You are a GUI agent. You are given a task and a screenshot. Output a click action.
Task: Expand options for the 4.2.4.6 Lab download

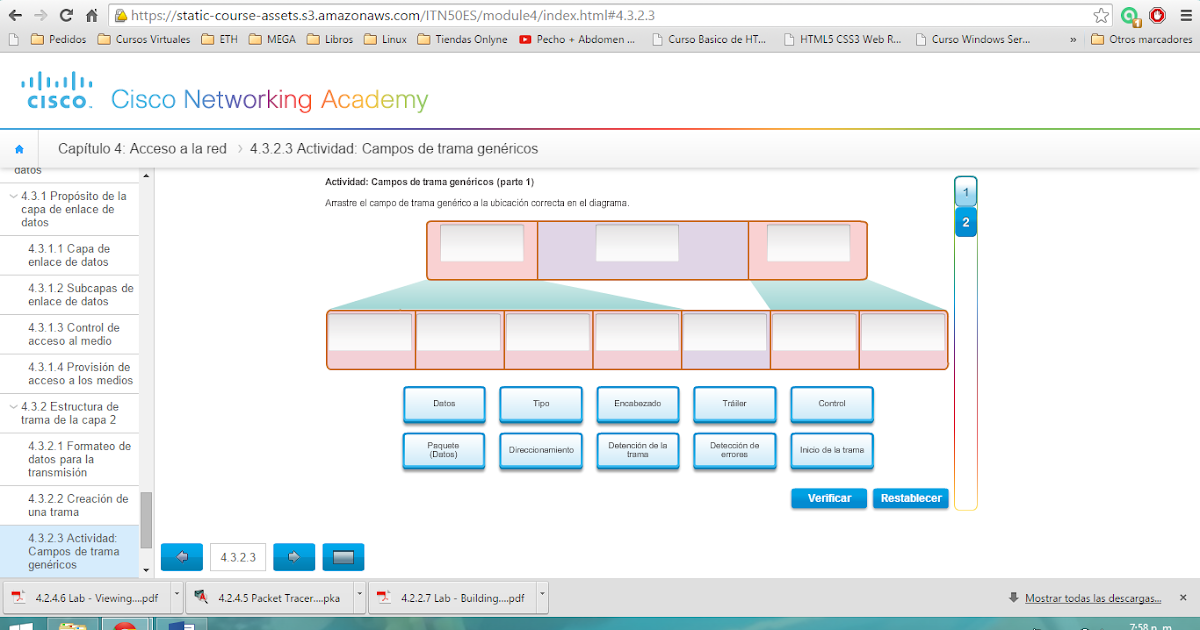pyautogui.click(x=176, y=596)
